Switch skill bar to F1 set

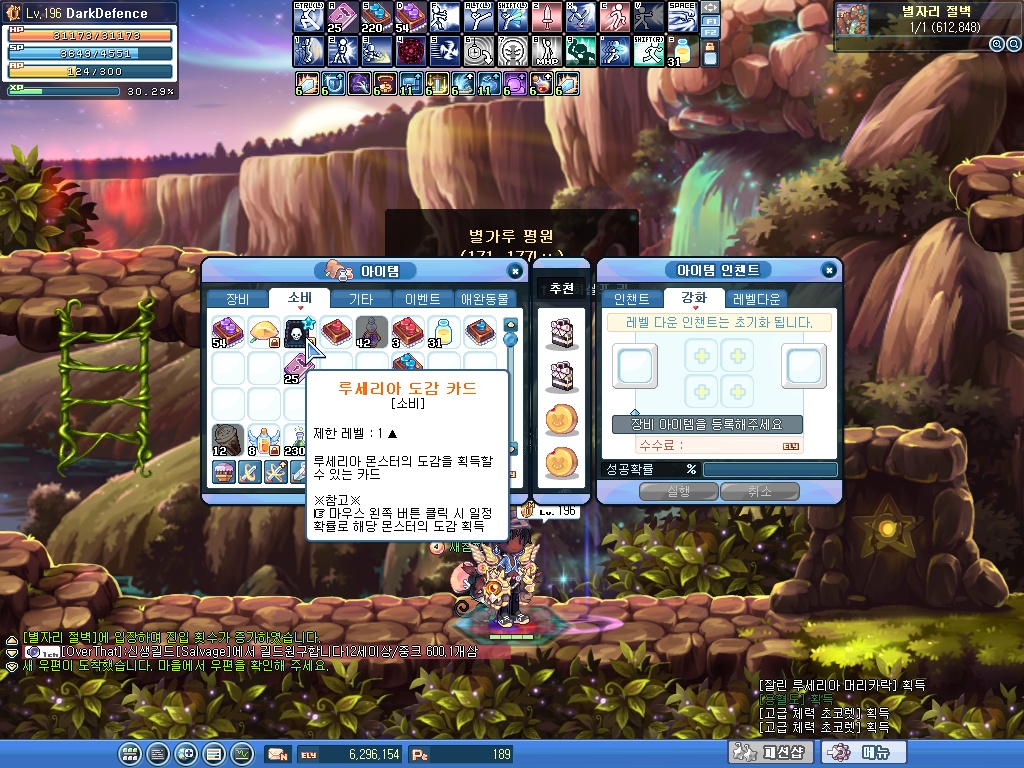pos(710,21)
